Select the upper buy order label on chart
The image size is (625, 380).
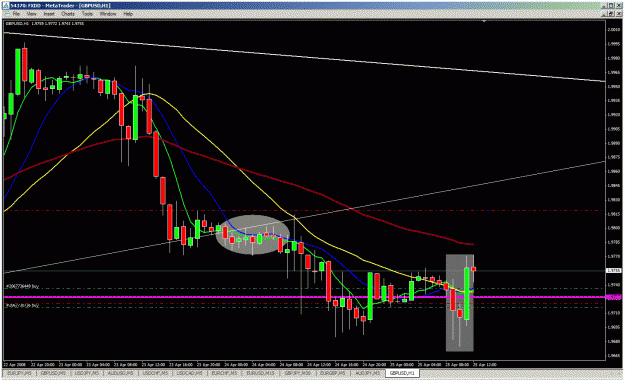[23, 286]
